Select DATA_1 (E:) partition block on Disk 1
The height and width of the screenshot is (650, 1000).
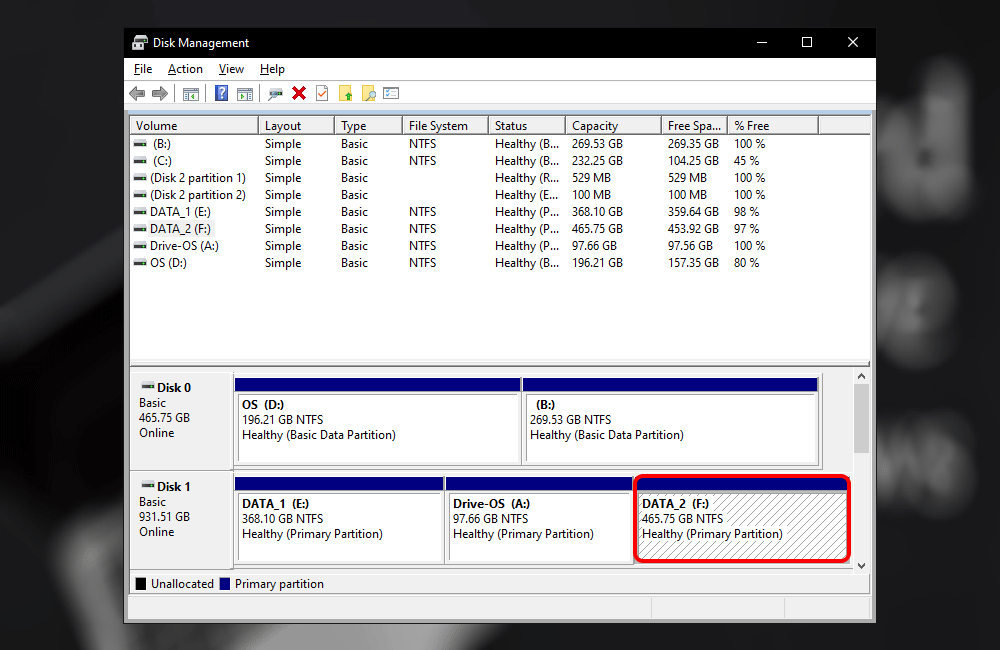[339, 520]
